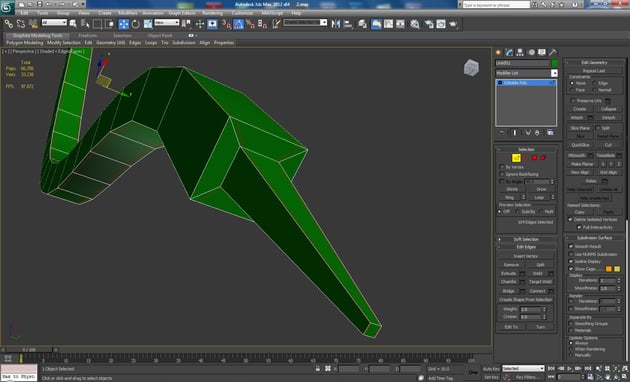Switch to the Freeform ribbon tab

click(88, 35)
